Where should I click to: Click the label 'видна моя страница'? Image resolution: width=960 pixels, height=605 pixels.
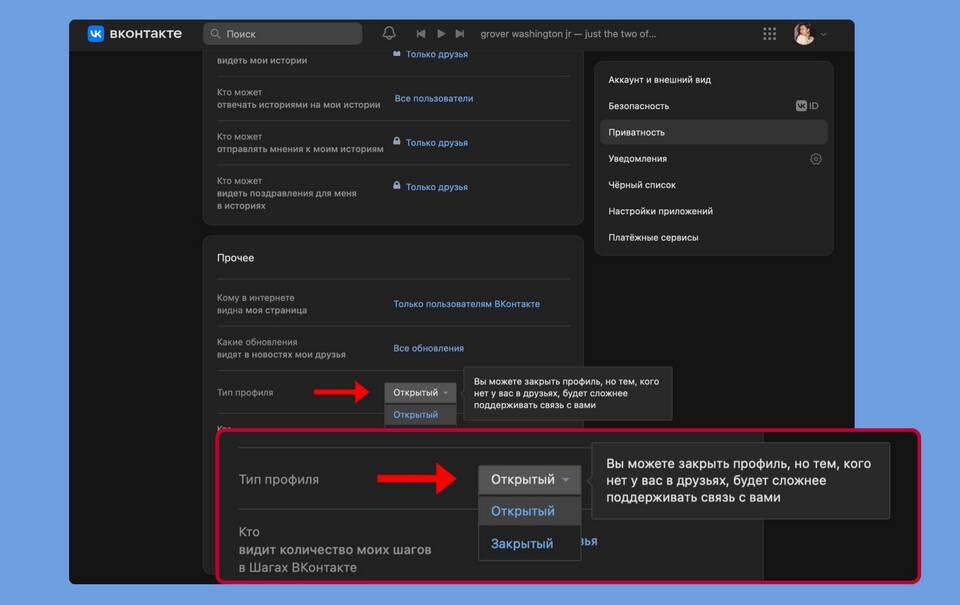click(262, 310)
